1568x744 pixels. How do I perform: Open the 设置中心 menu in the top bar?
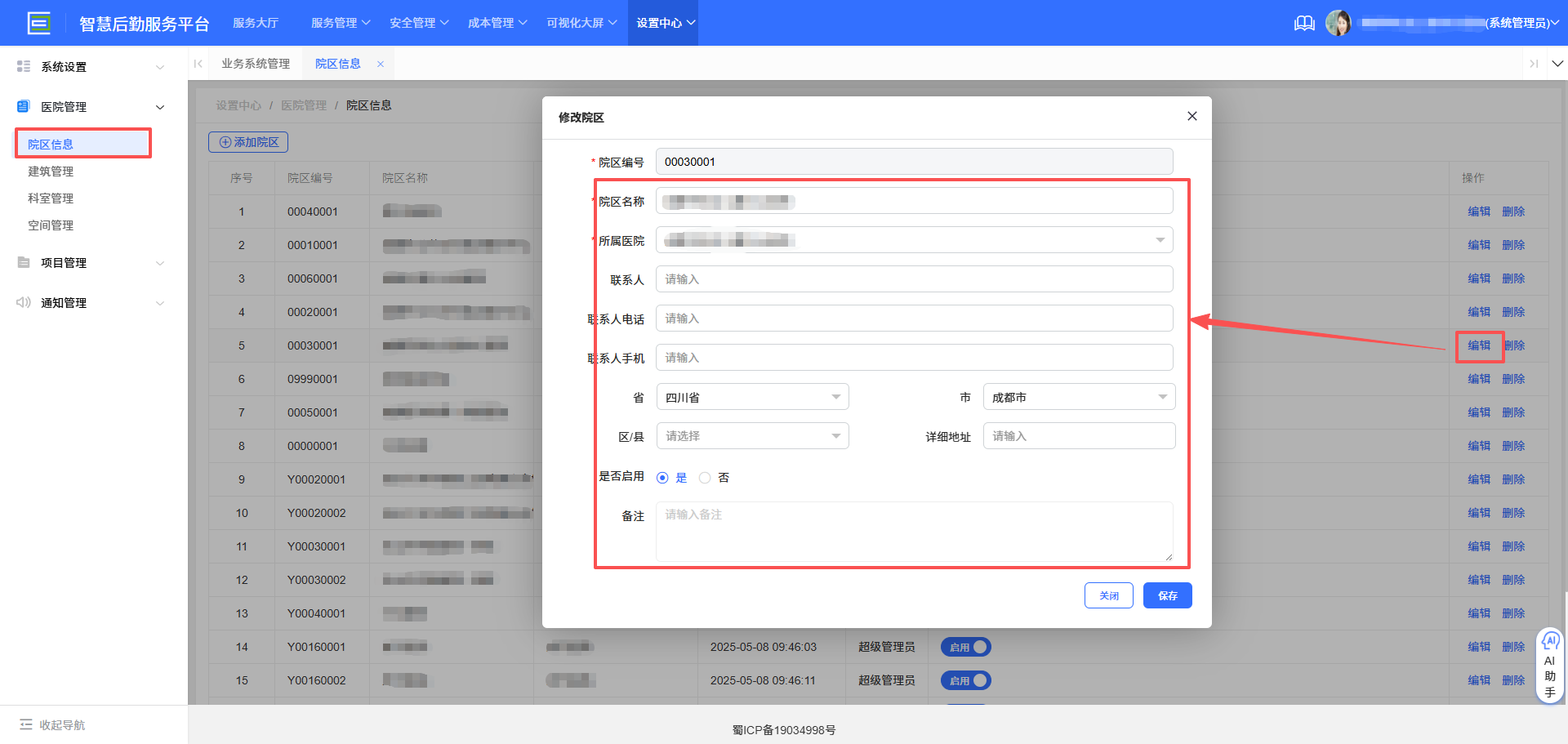coord(662,23)
